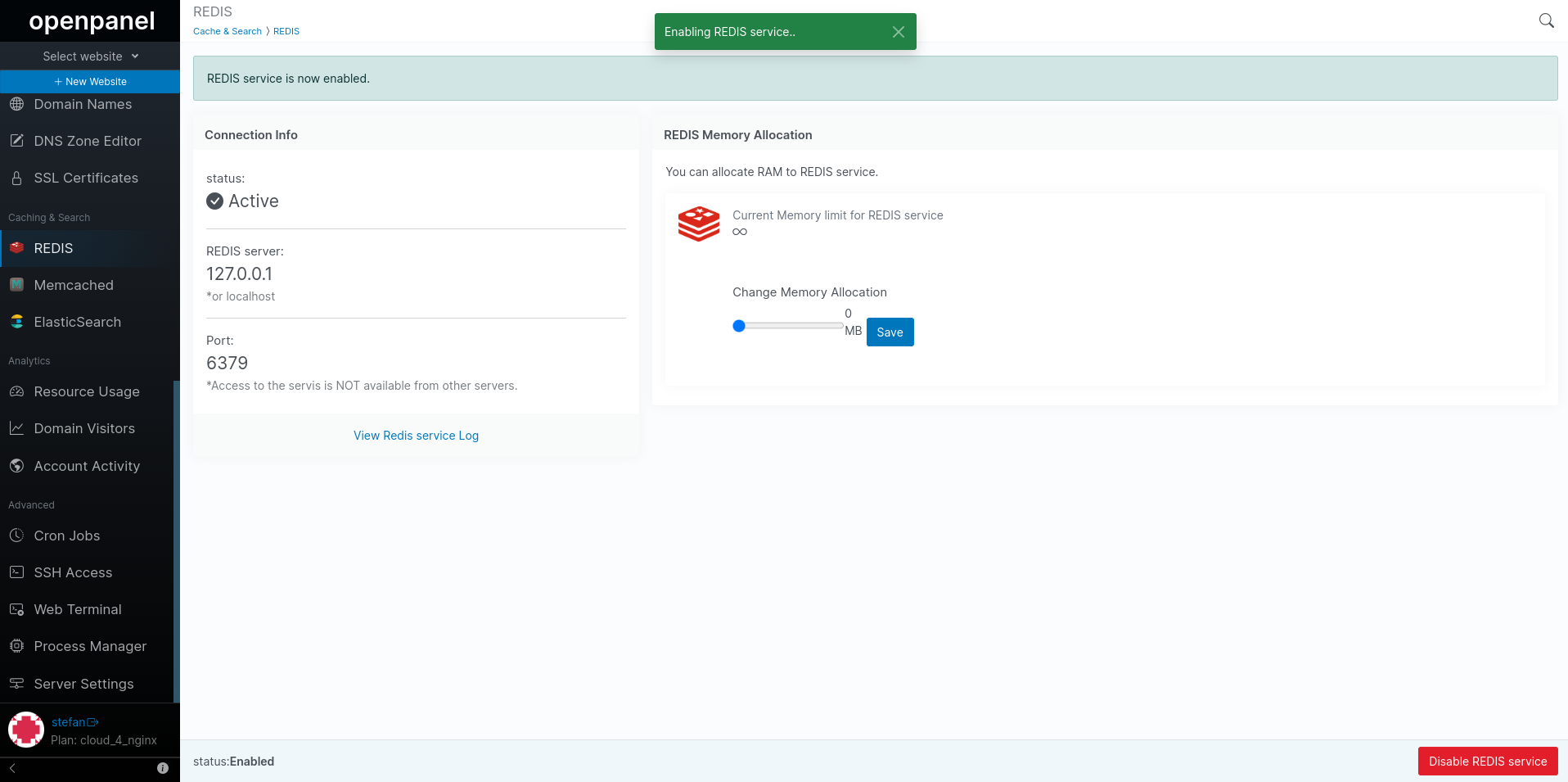Click the REDIS server address 127.0.0.1

point(239,274)
